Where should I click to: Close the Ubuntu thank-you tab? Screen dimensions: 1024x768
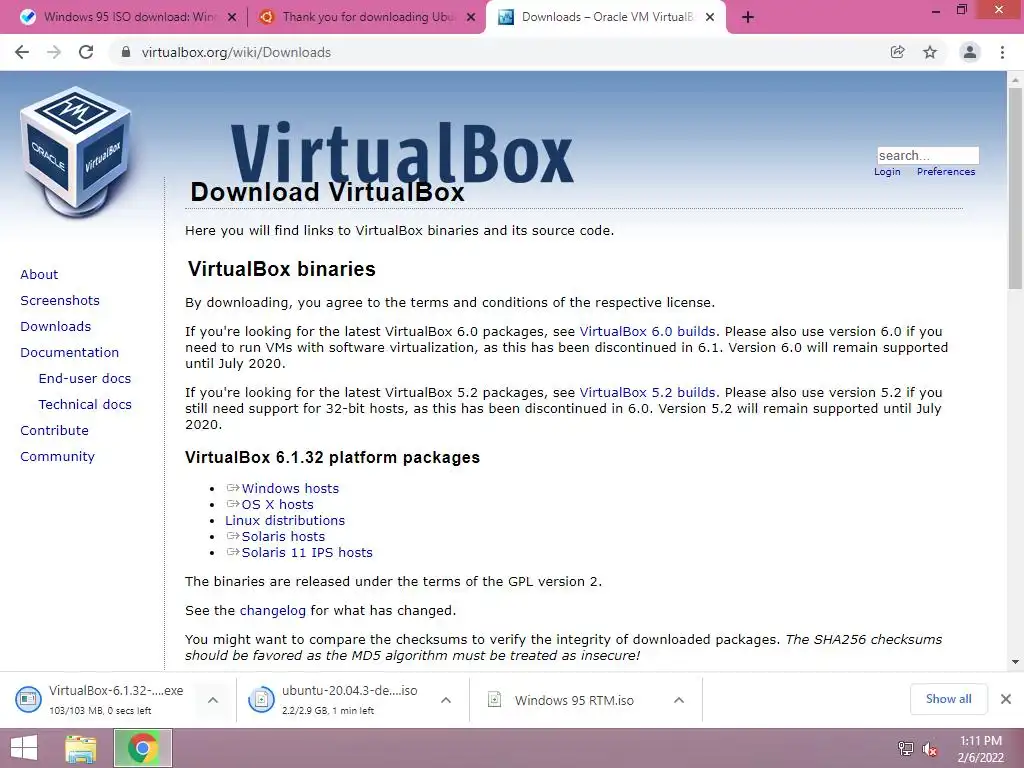click(471, 18)
